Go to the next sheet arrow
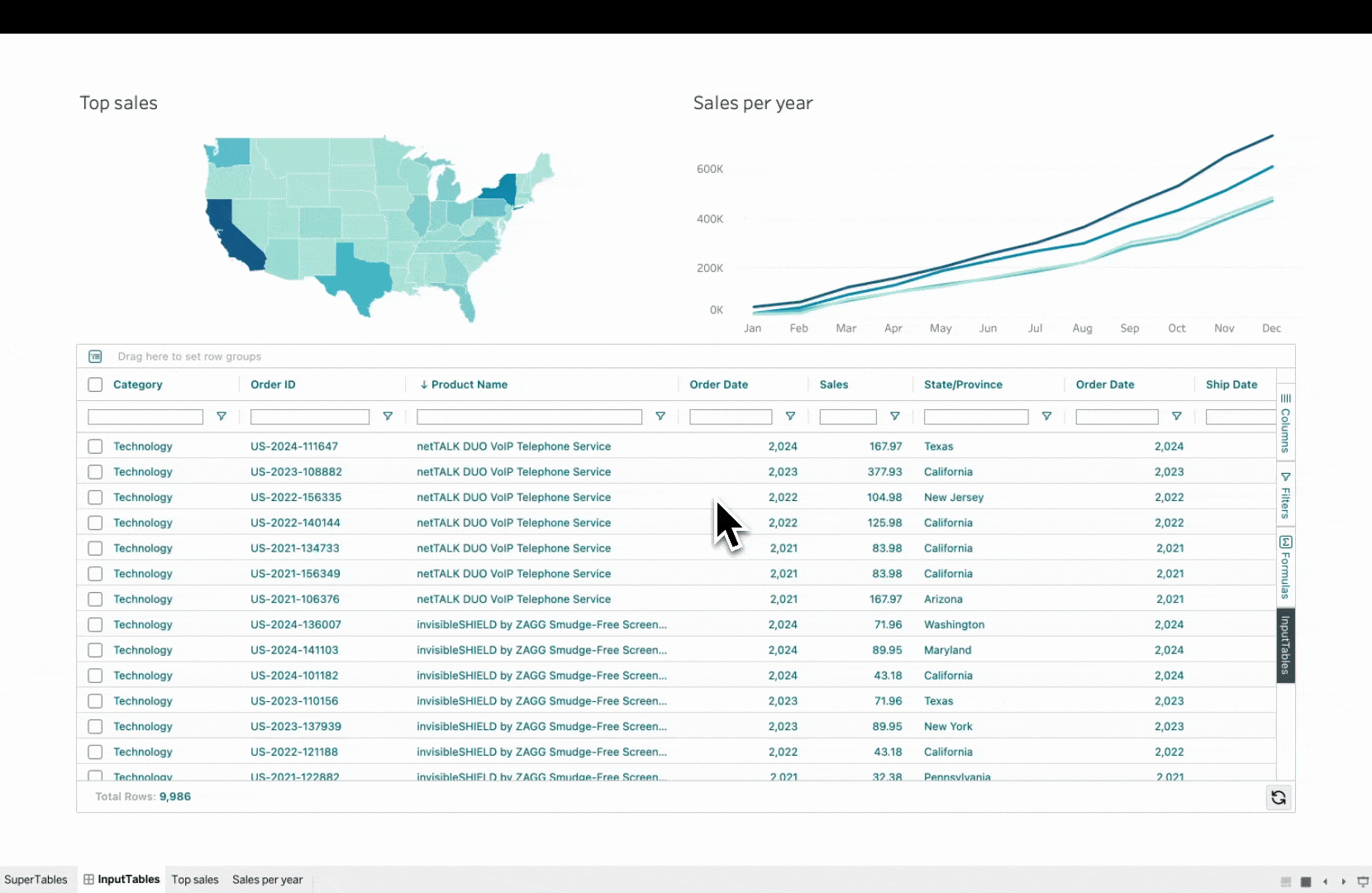Screen dimensions: 1372x893 coord(1344,881)
